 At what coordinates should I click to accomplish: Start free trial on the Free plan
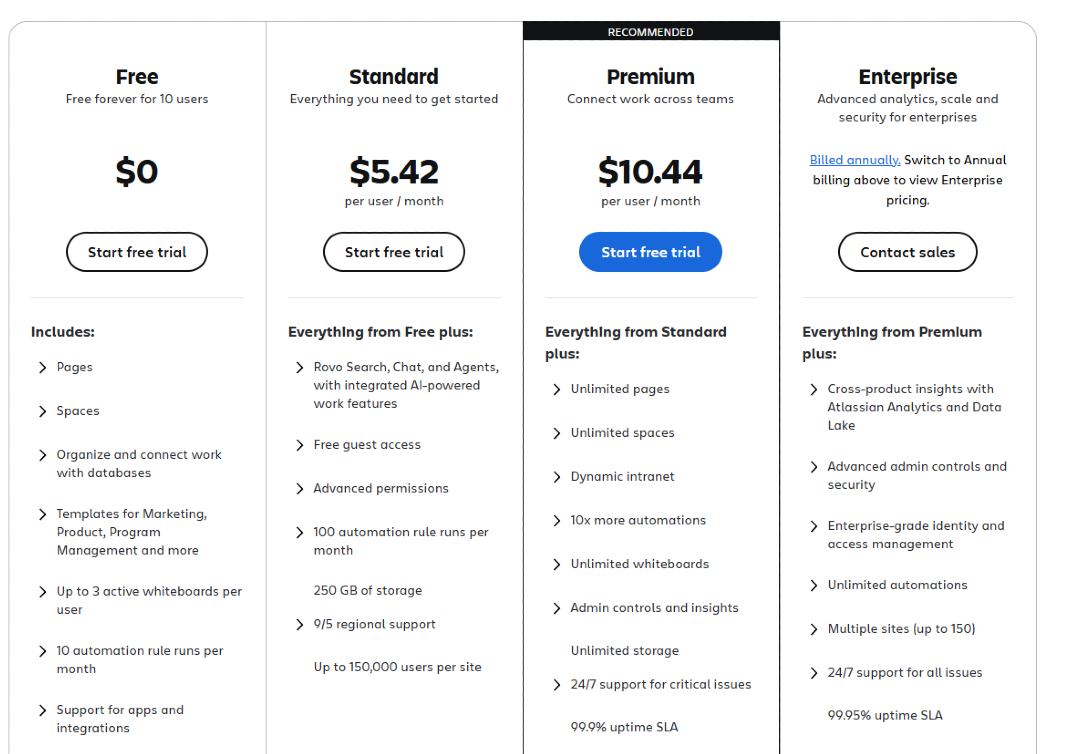pyautogui.click(x=136, y=252)
